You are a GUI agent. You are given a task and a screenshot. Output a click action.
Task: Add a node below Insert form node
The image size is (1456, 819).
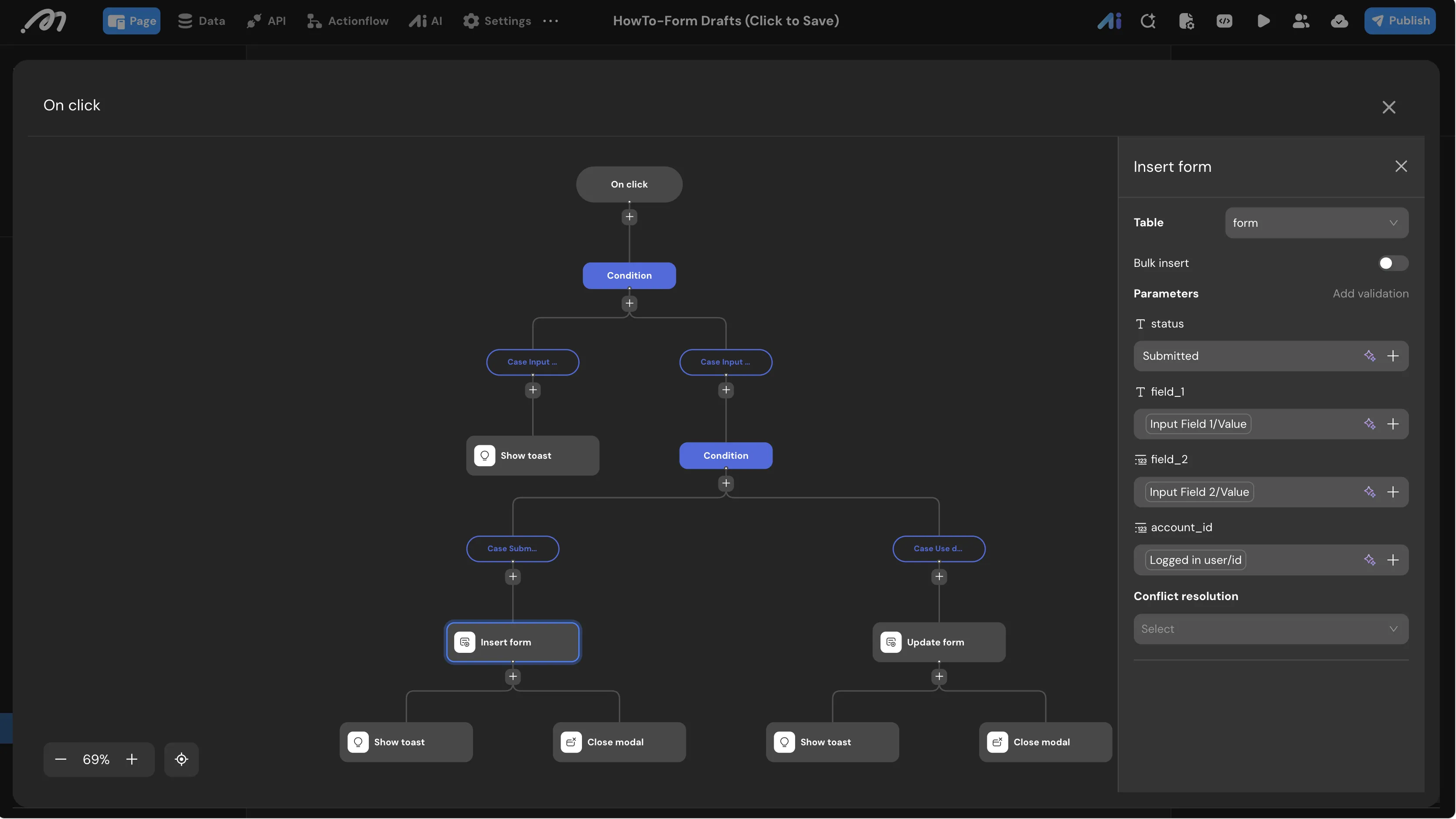513,676
